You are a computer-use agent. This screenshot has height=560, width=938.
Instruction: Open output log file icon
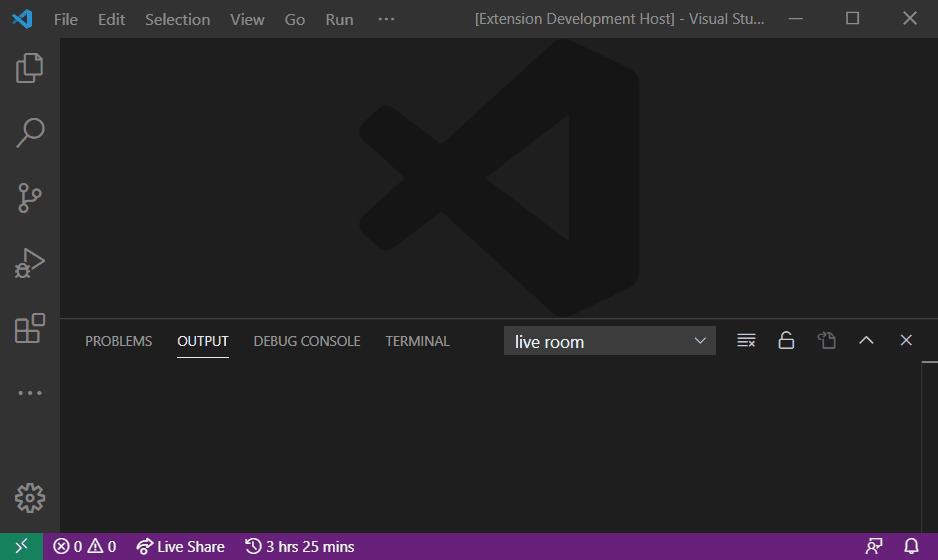click(x=826, y=340)
